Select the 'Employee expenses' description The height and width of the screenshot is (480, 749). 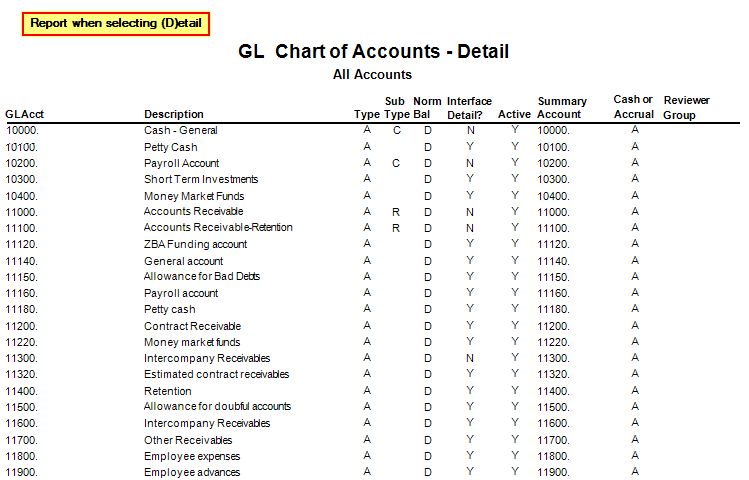(x=192, y=456)
